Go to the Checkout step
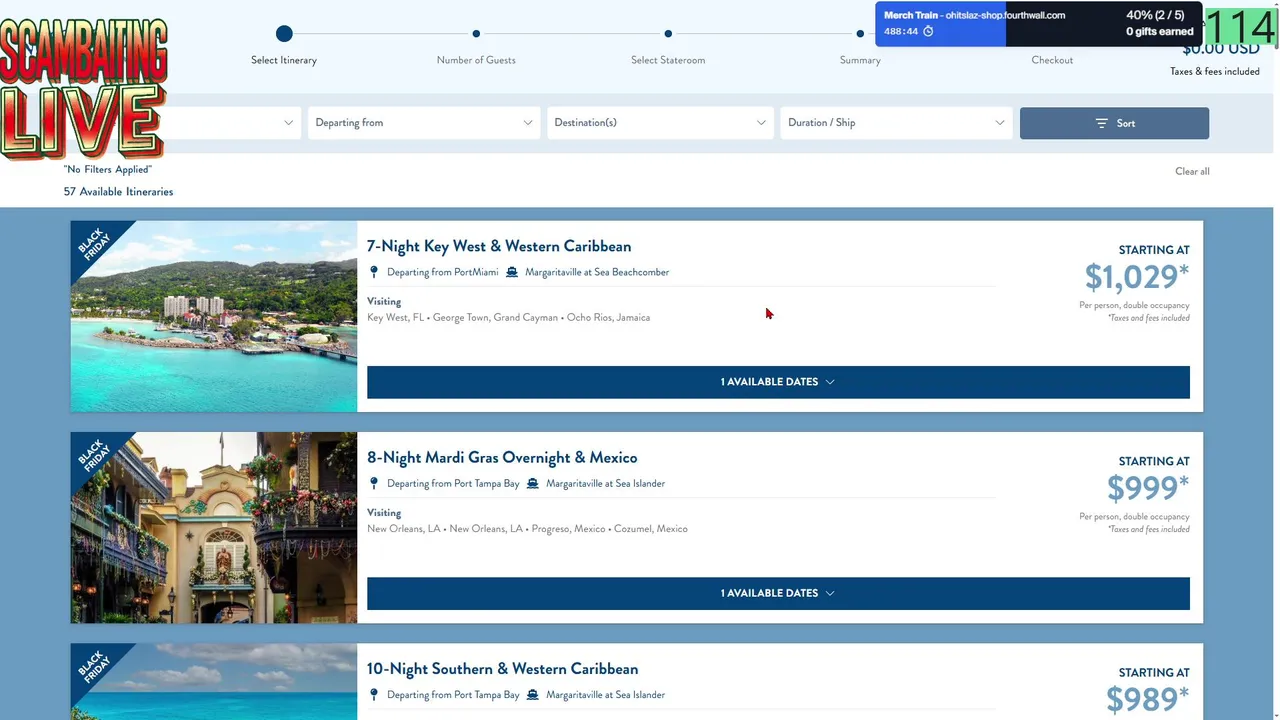The image size is (1280, 720). 1052,60
